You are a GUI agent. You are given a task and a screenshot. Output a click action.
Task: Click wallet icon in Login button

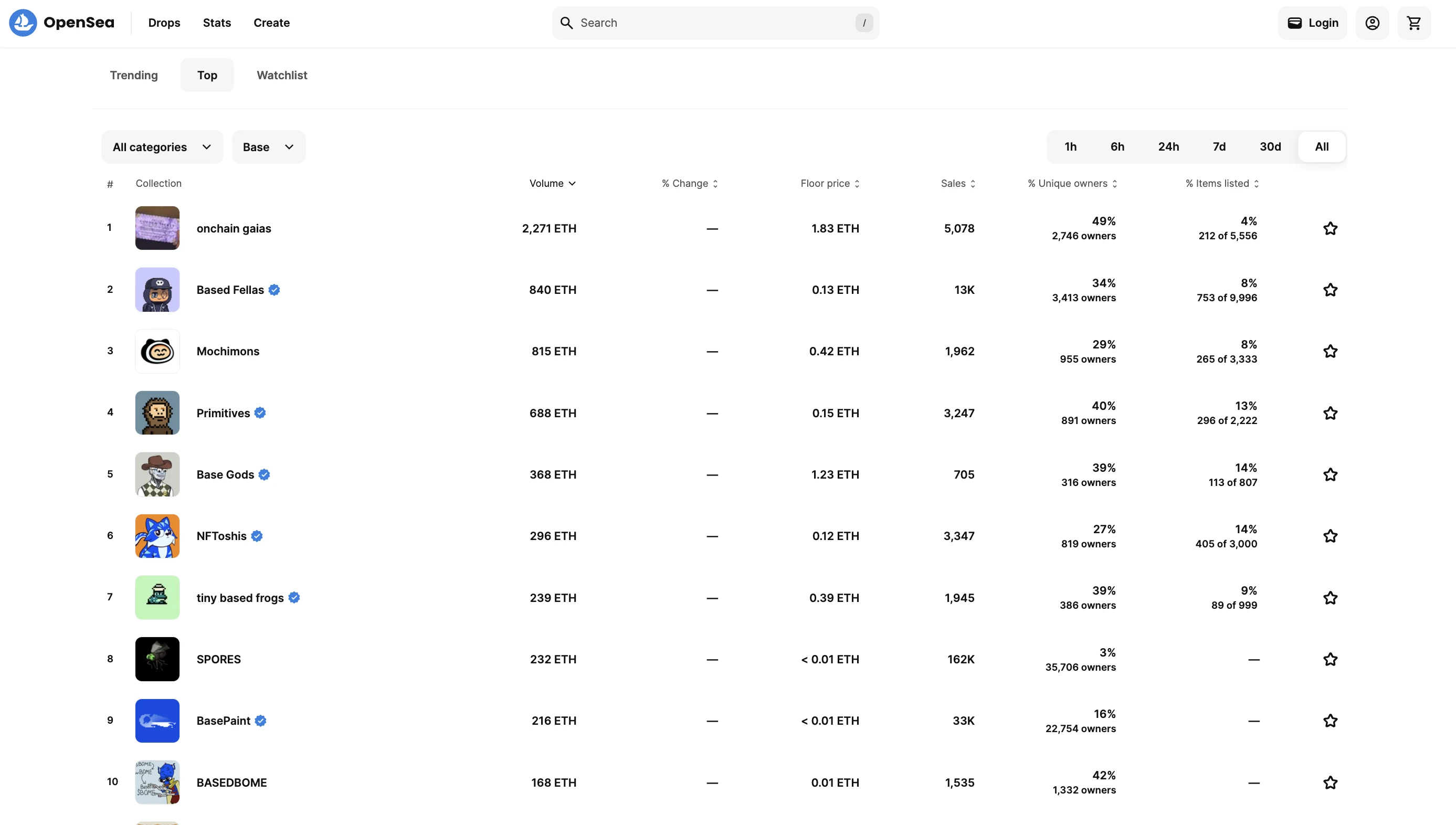coord(1294,23)
